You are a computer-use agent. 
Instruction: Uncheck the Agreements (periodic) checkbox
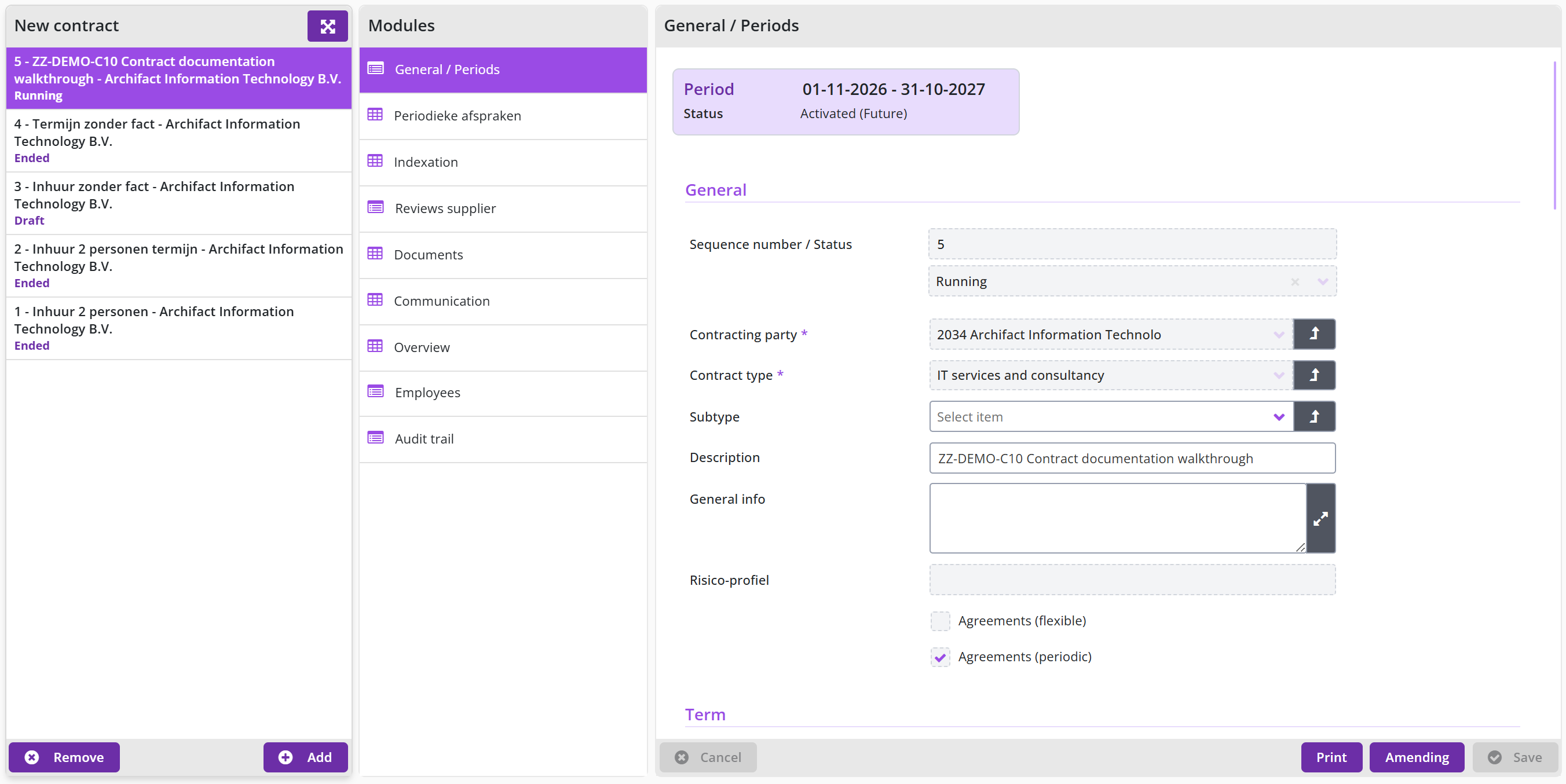click(x=940, y=657)
